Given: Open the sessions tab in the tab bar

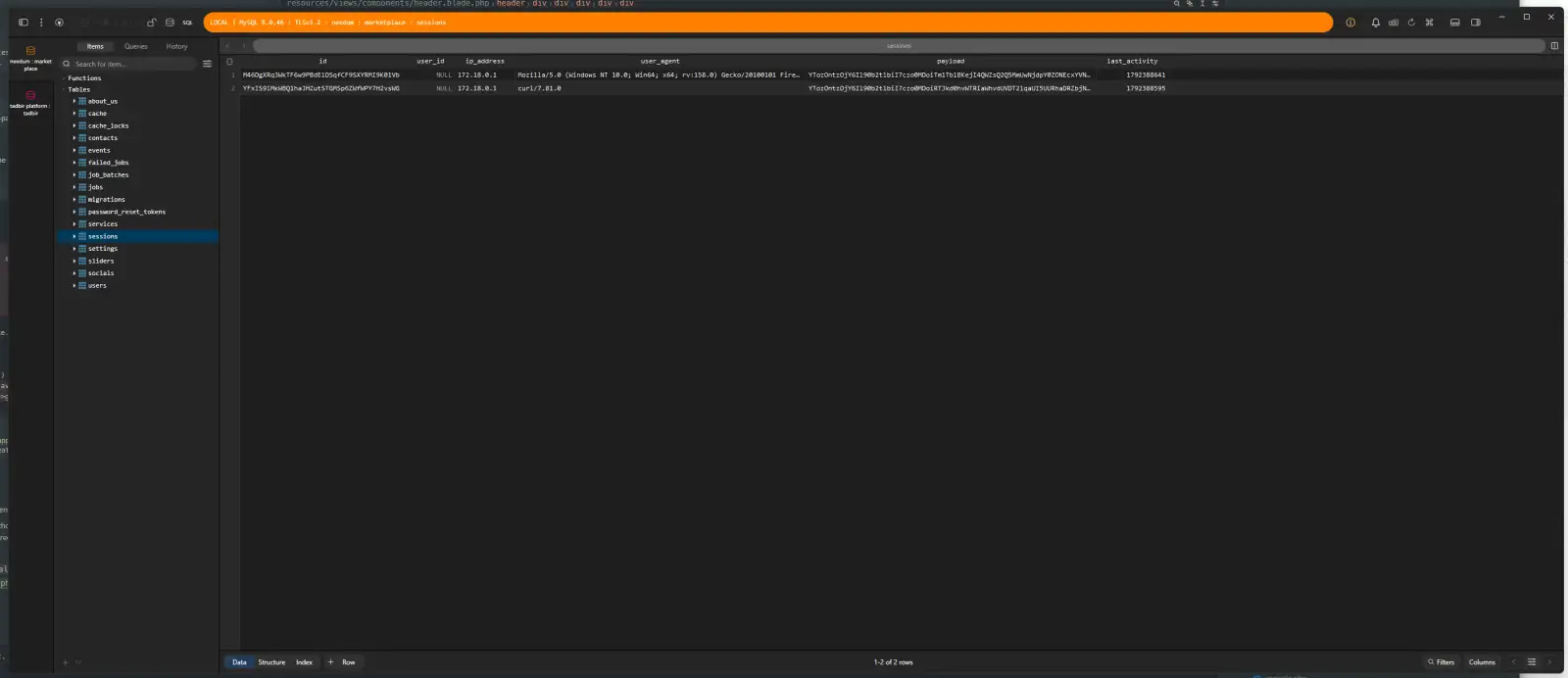Looking at the screenshot, I should [899, 46].
